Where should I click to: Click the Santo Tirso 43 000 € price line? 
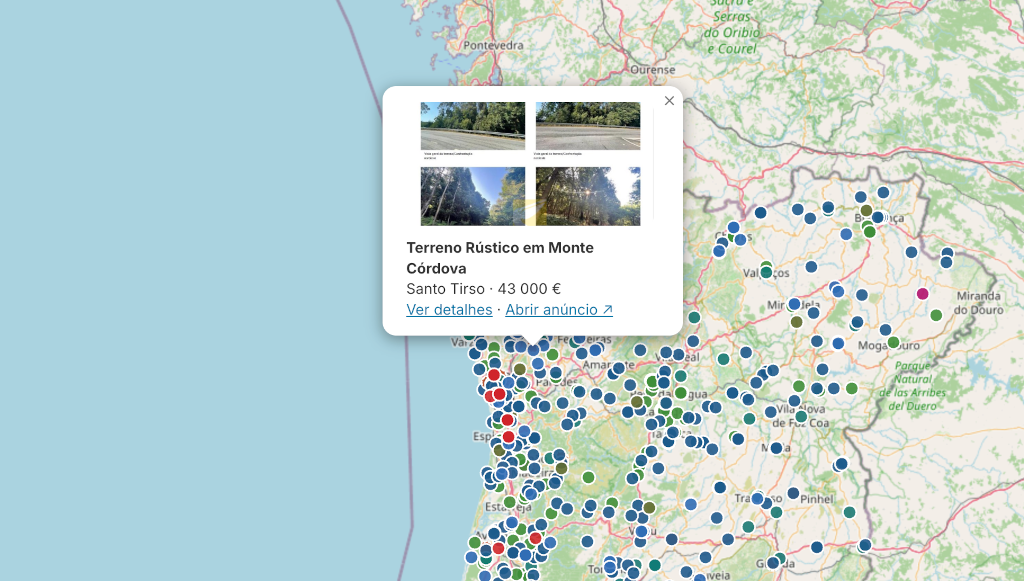pyautogui.click(x=483, y=289)
